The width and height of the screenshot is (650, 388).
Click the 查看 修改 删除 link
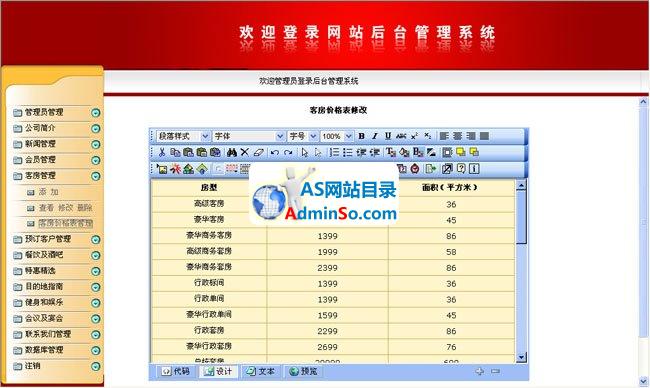tap(65, 207)
